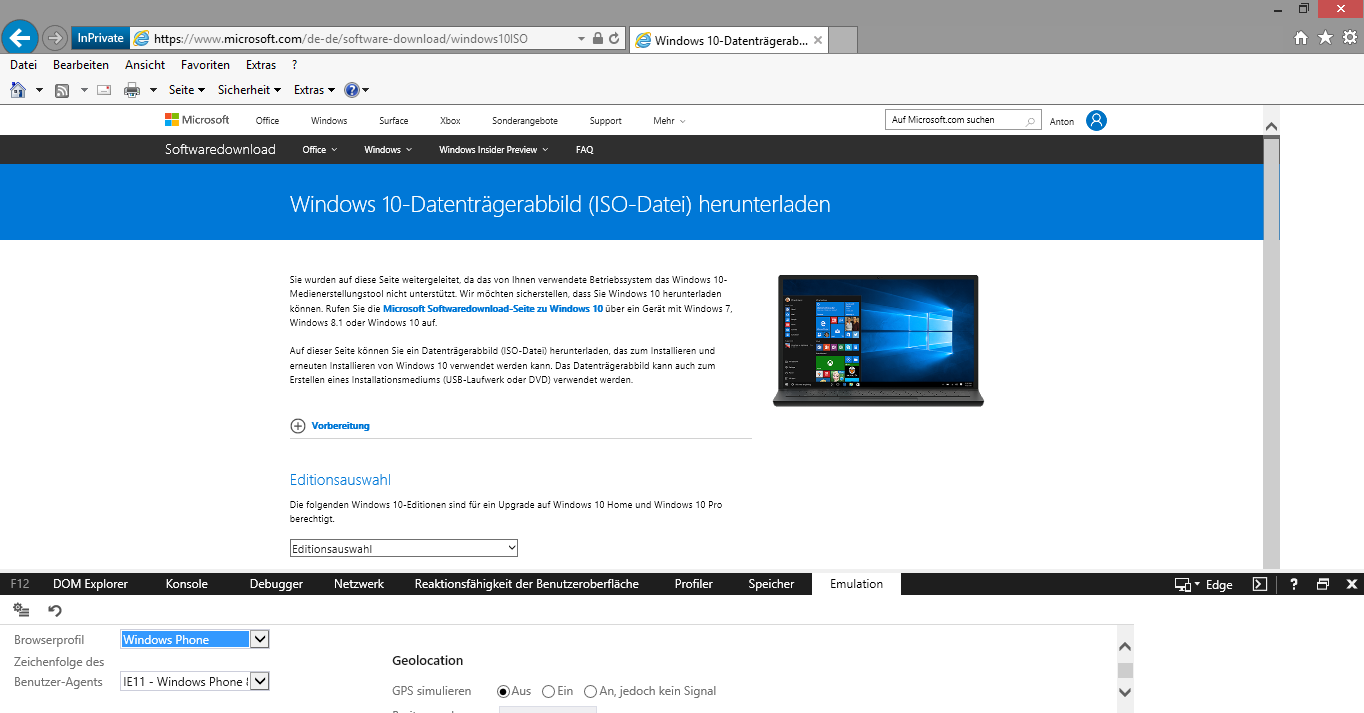
Task: Open Favorites star icon at top right
Action: click(1325, 38)
